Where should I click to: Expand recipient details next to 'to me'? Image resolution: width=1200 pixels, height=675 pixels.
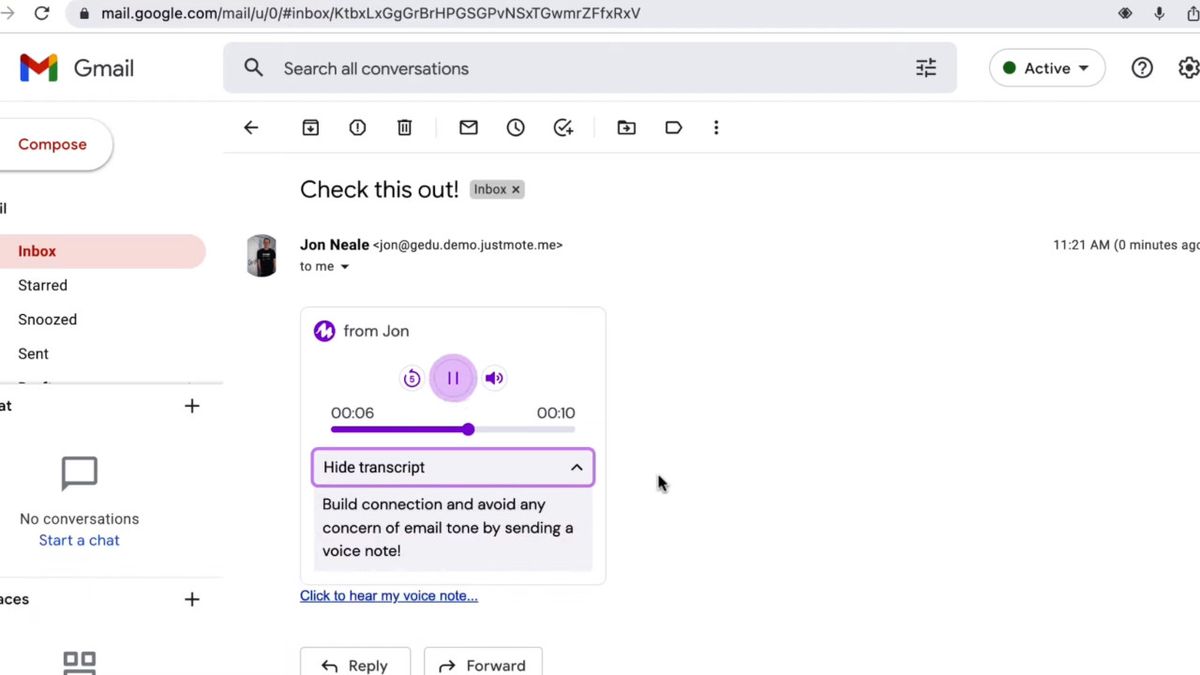(345, 267)
